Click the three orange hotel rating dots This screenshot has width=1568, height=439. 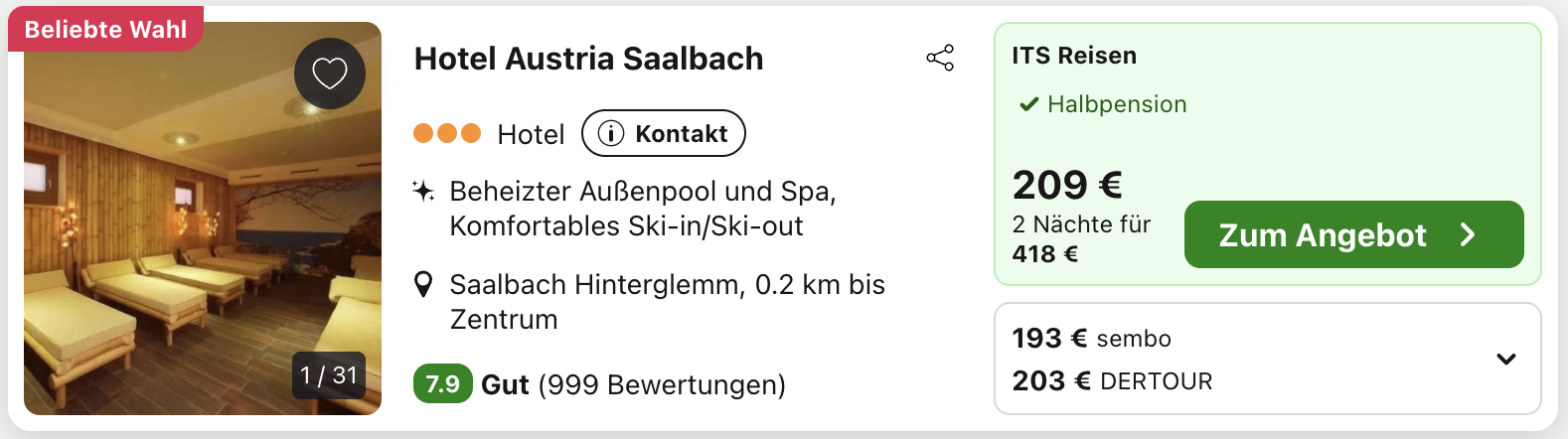pos(447,133)
